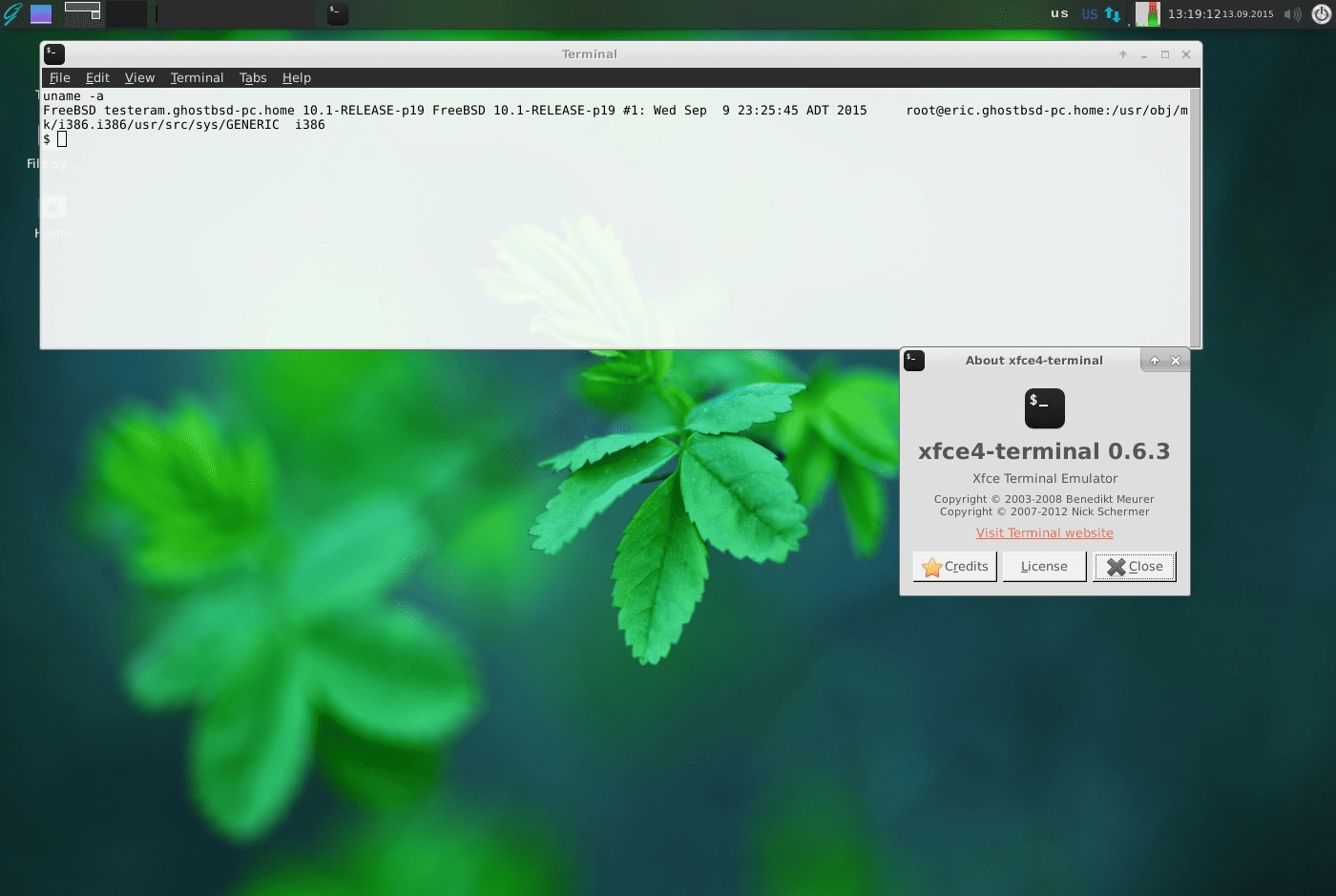Screen dimensions: 1336x896
Task: Open the Tabs menu in Terminal
Action: (x=253, y=77)
